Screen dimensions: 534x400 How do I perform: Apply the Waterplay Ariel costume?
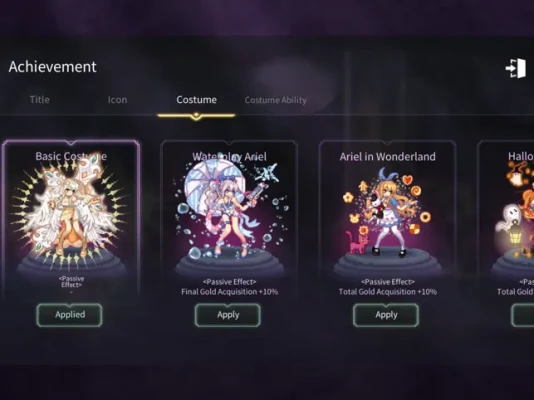coord(228,315)
